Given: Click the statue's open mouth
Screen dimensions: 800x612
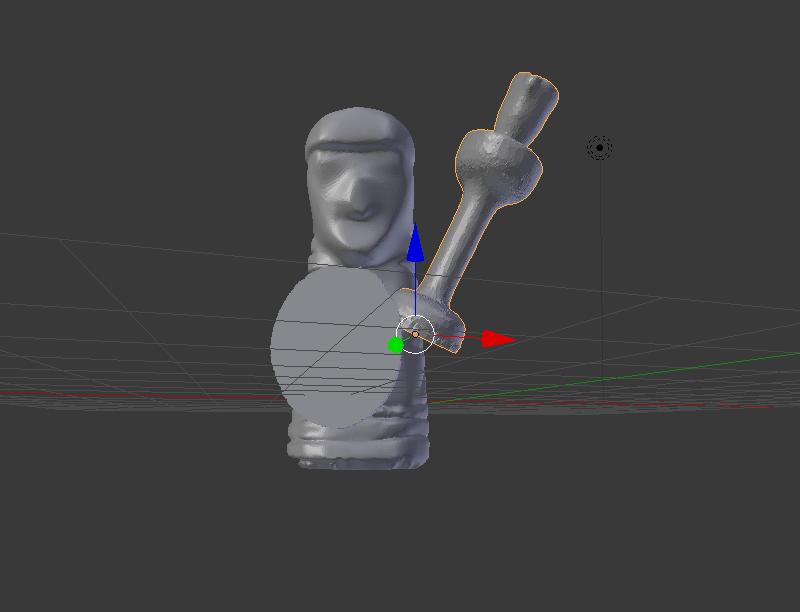Looking at the screenshot, I should tap(359, 212).
